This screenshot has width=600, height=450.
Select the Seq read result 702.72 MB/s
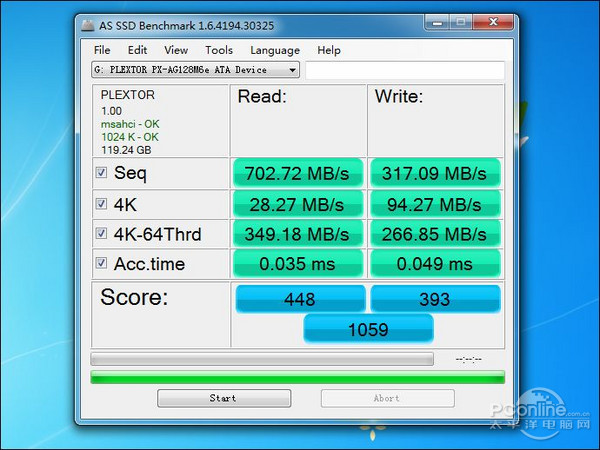click(298, 173)
